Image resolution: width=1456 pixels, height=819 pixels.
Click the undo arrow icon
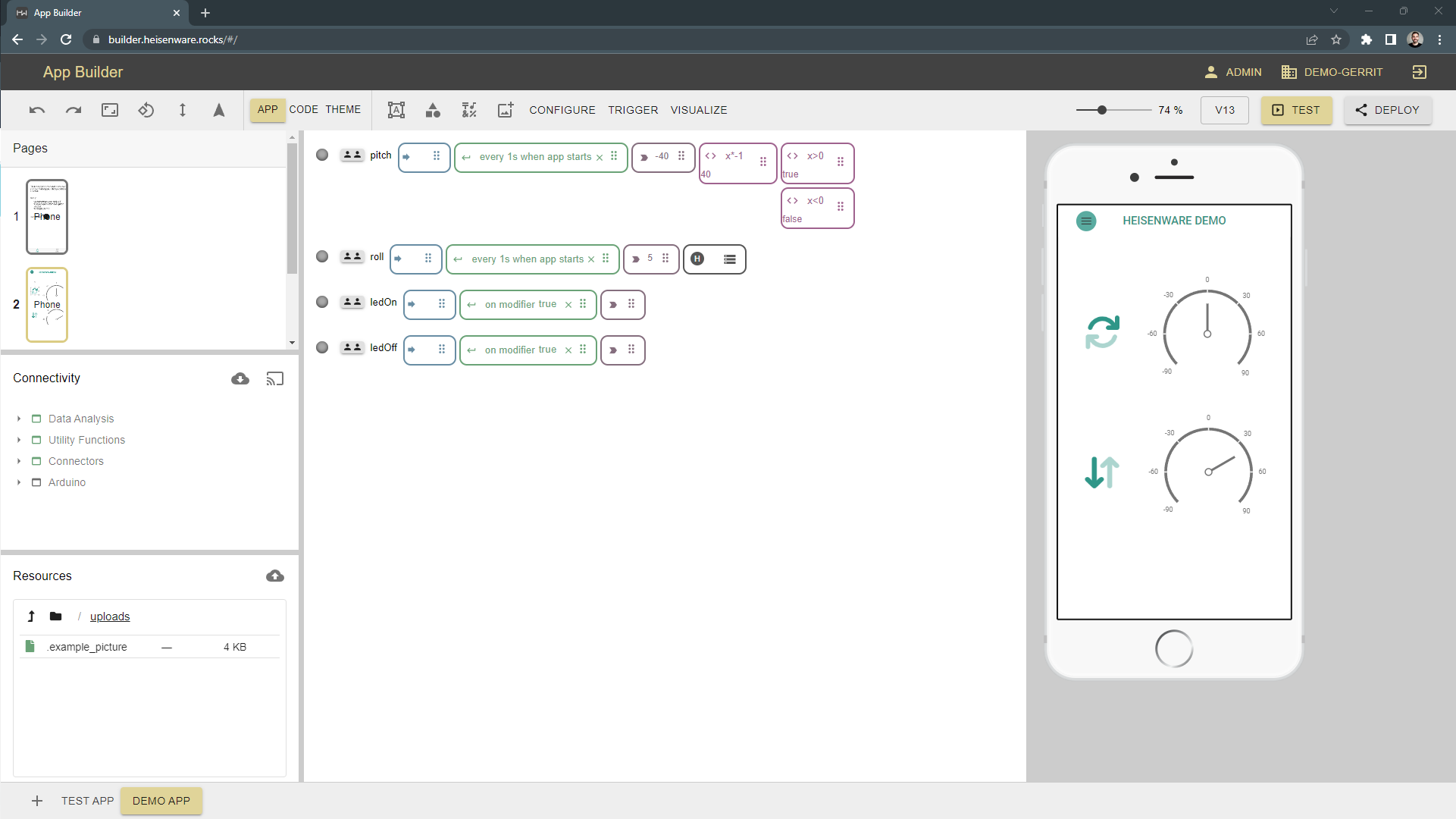pos(37,110)
